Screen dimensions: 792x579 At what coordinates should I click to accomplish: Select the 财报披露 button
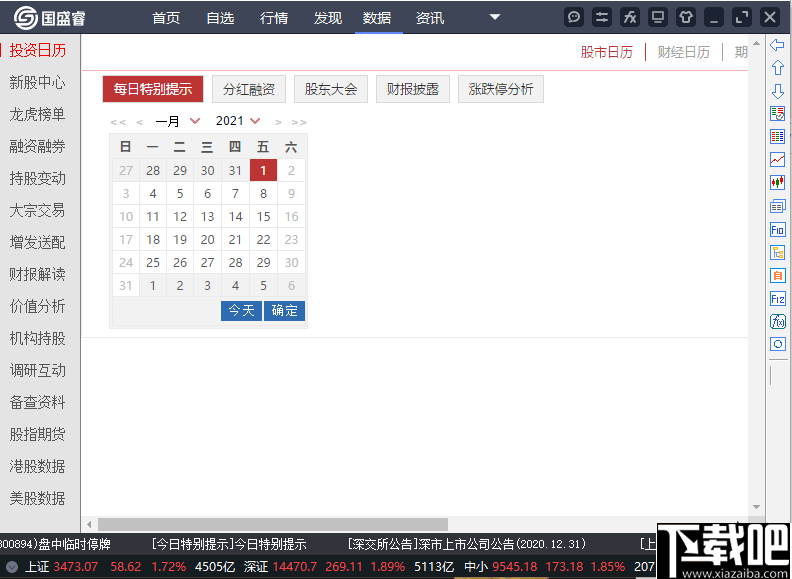coord(413,89)
